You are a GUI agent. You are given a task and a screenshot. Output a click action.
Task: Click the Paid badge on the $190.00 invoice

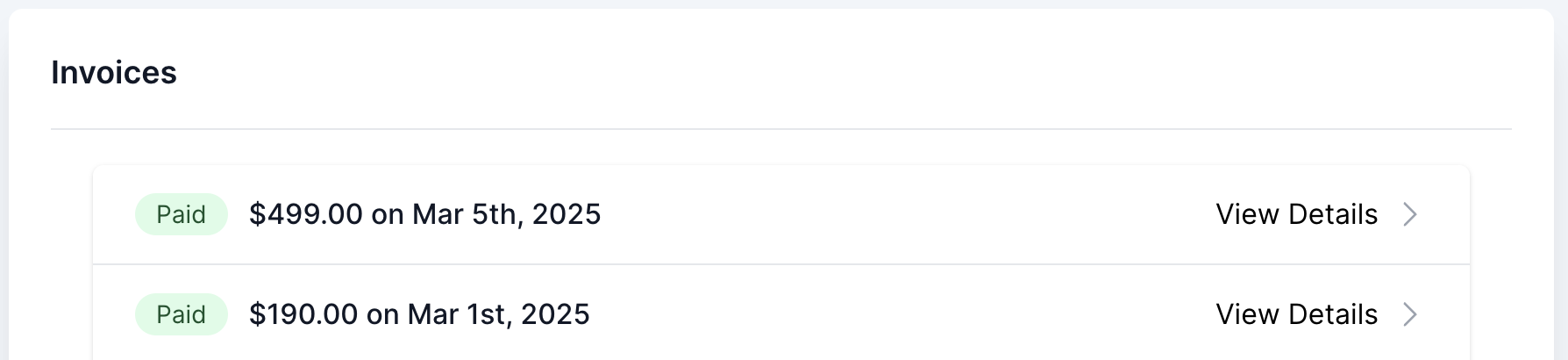[182, 314]
